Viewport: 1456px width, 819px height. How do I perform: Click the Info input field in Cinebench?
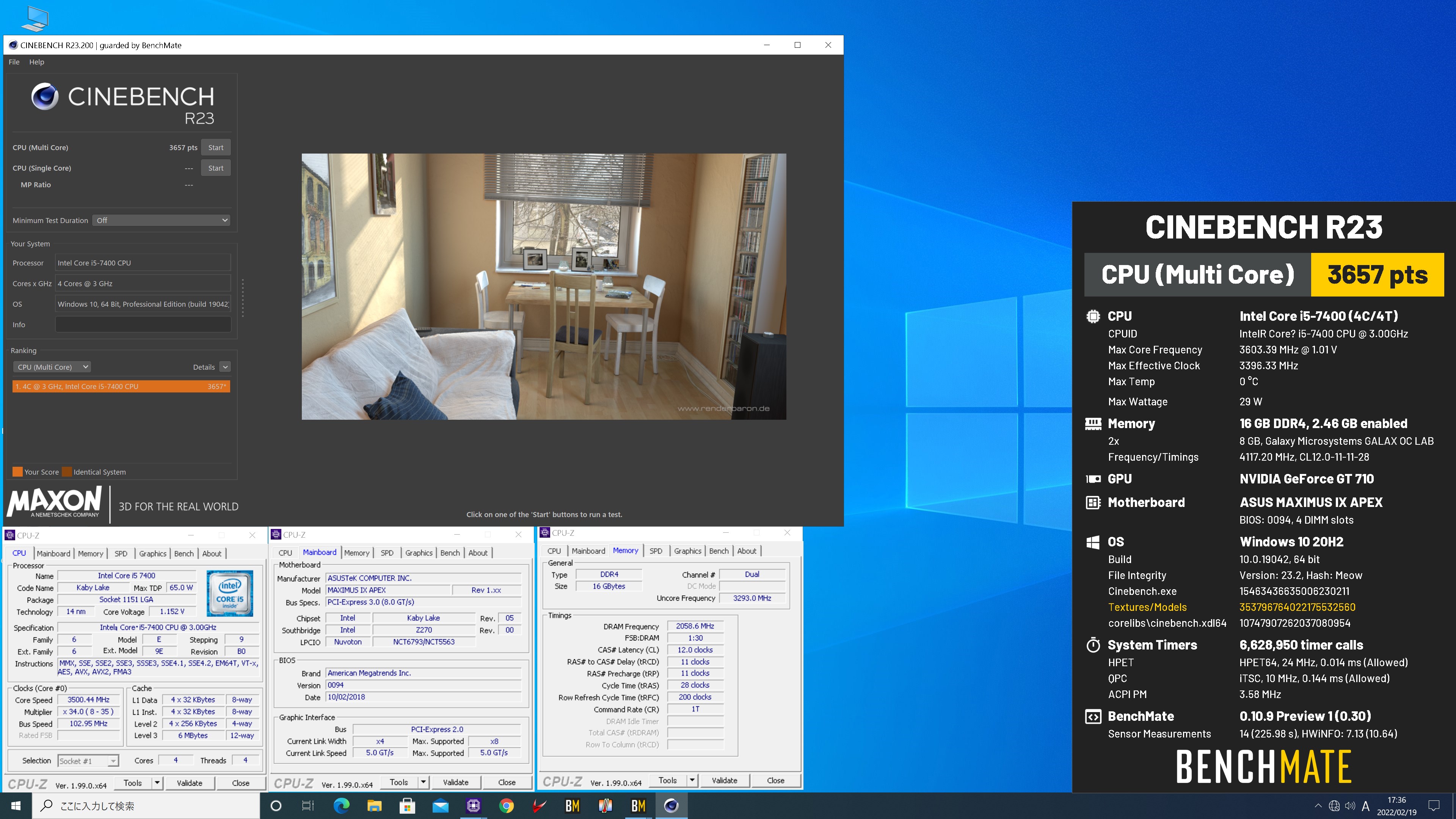[x=143, y=325]
